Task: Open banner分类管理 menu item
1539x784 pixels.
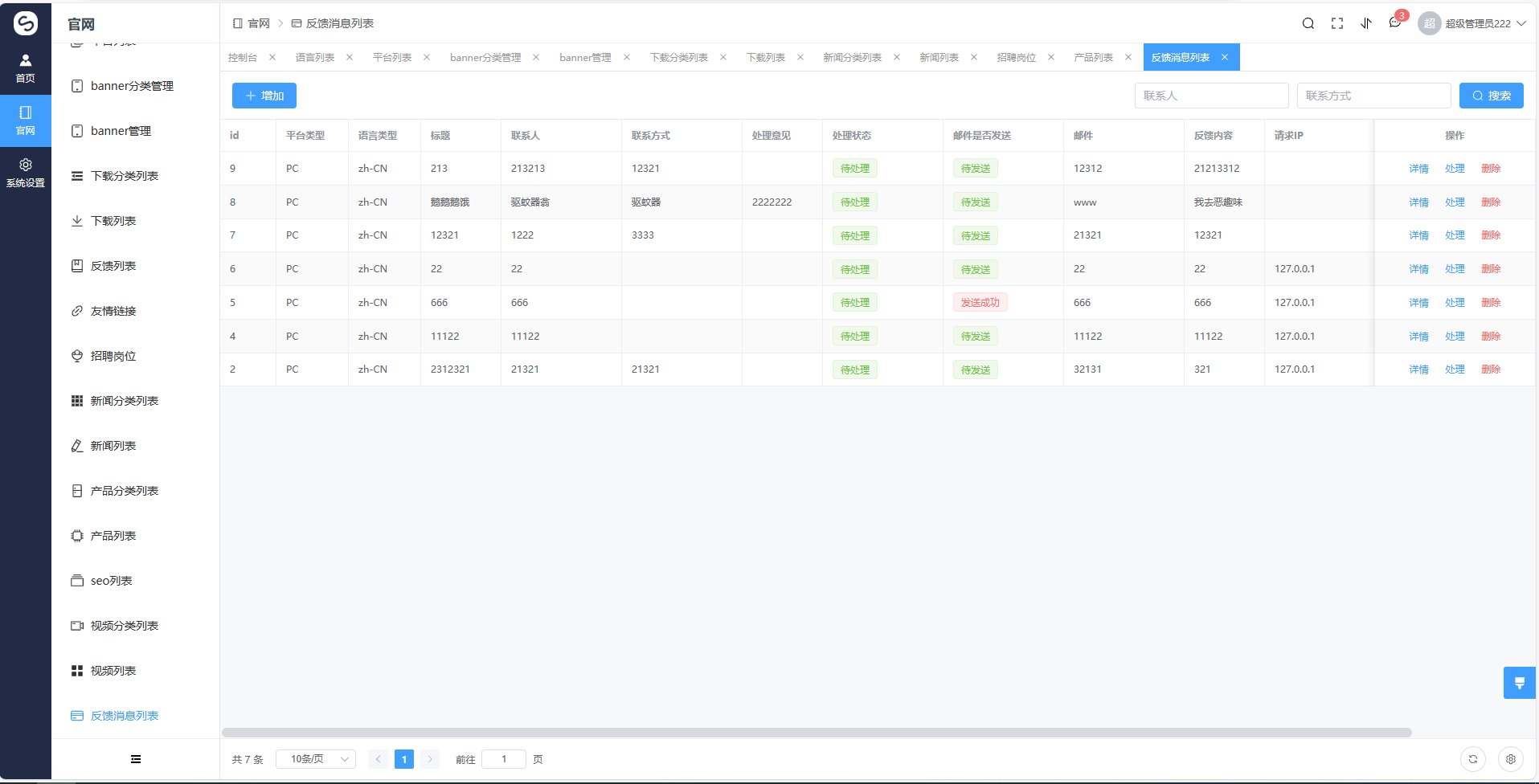Action: click(135, 86)
